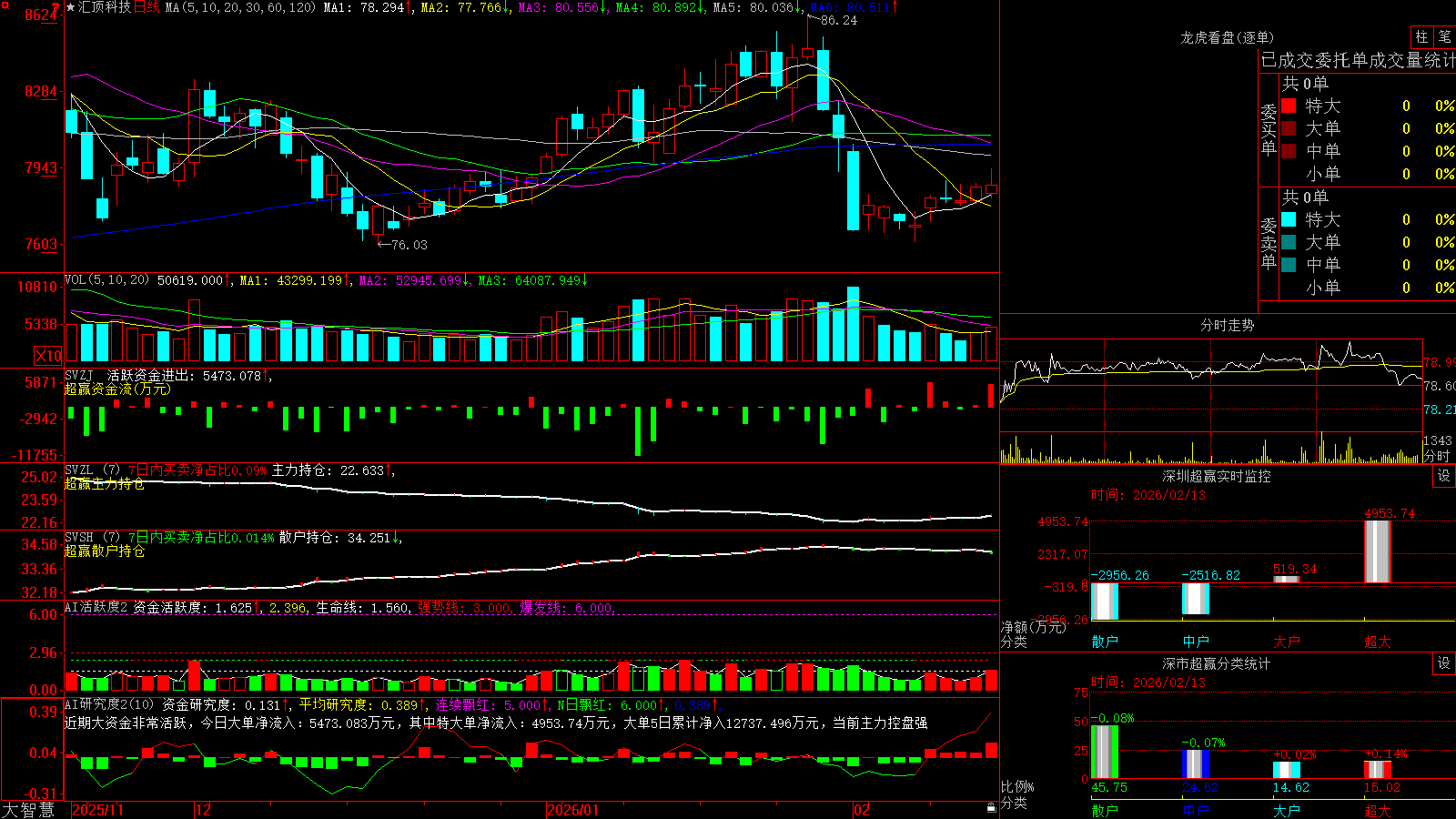Screen dimensions: 1456x819
Task: Select the 2026/01 date marker on timeline
Action: point(572,810)
